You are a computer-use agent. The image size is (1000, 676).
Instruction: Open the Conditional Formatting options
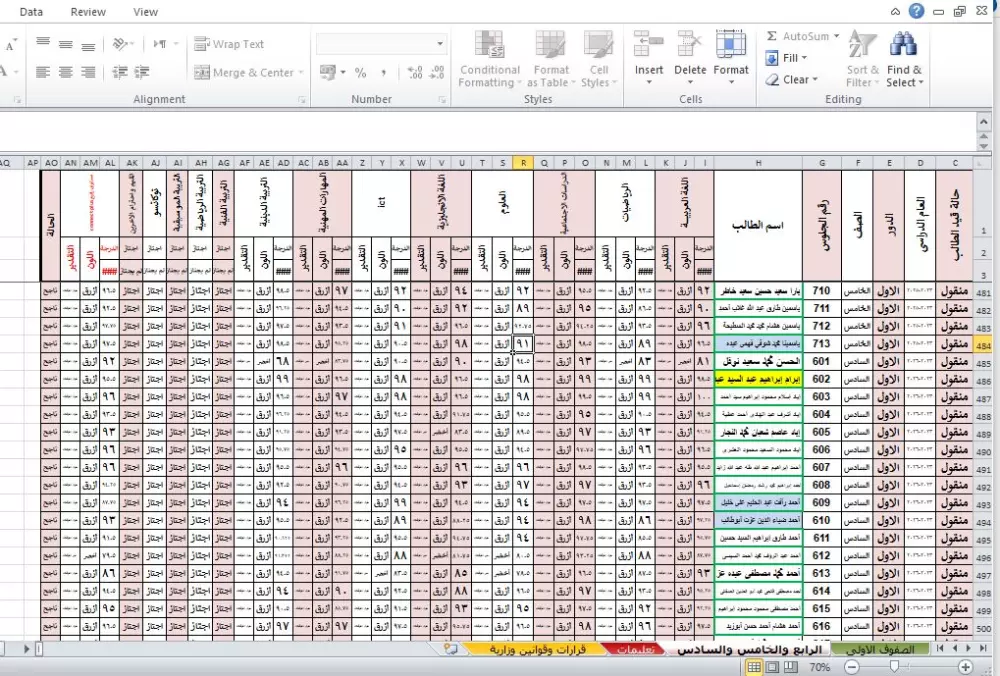[x=489, y=57]
